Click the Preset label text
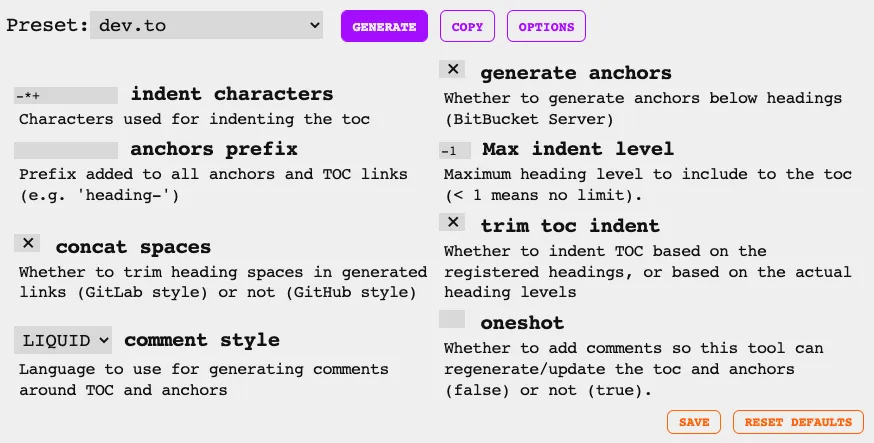 [46, 26]
